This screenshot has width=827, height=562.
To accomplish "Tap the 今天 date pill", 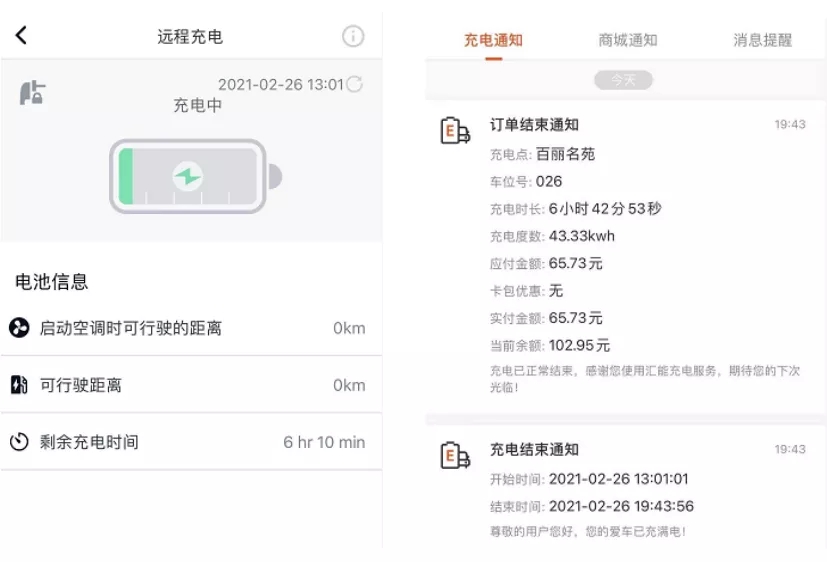I will [x=623, y=80].
